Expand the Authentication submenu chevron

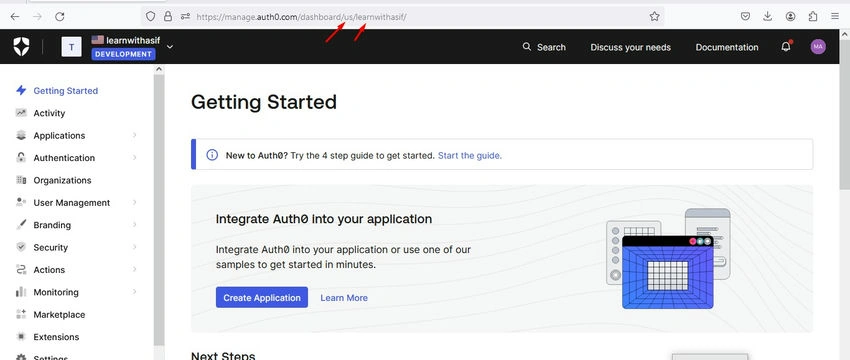134,157
